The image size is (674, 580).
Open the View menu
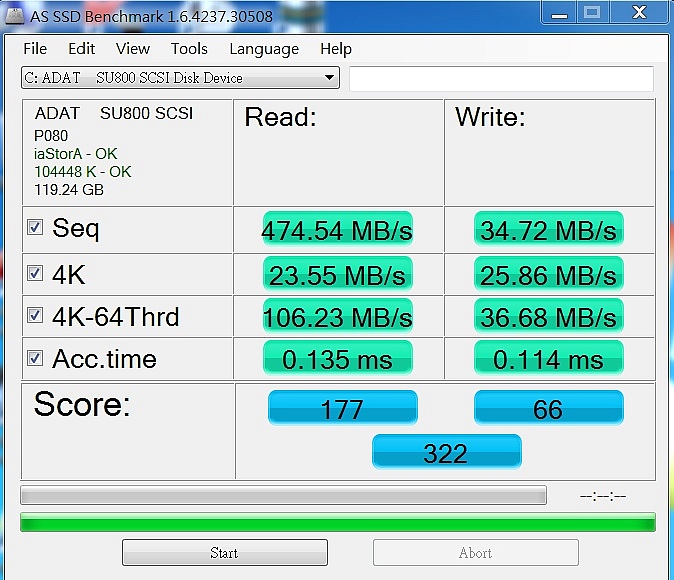(x=133, y=49)
